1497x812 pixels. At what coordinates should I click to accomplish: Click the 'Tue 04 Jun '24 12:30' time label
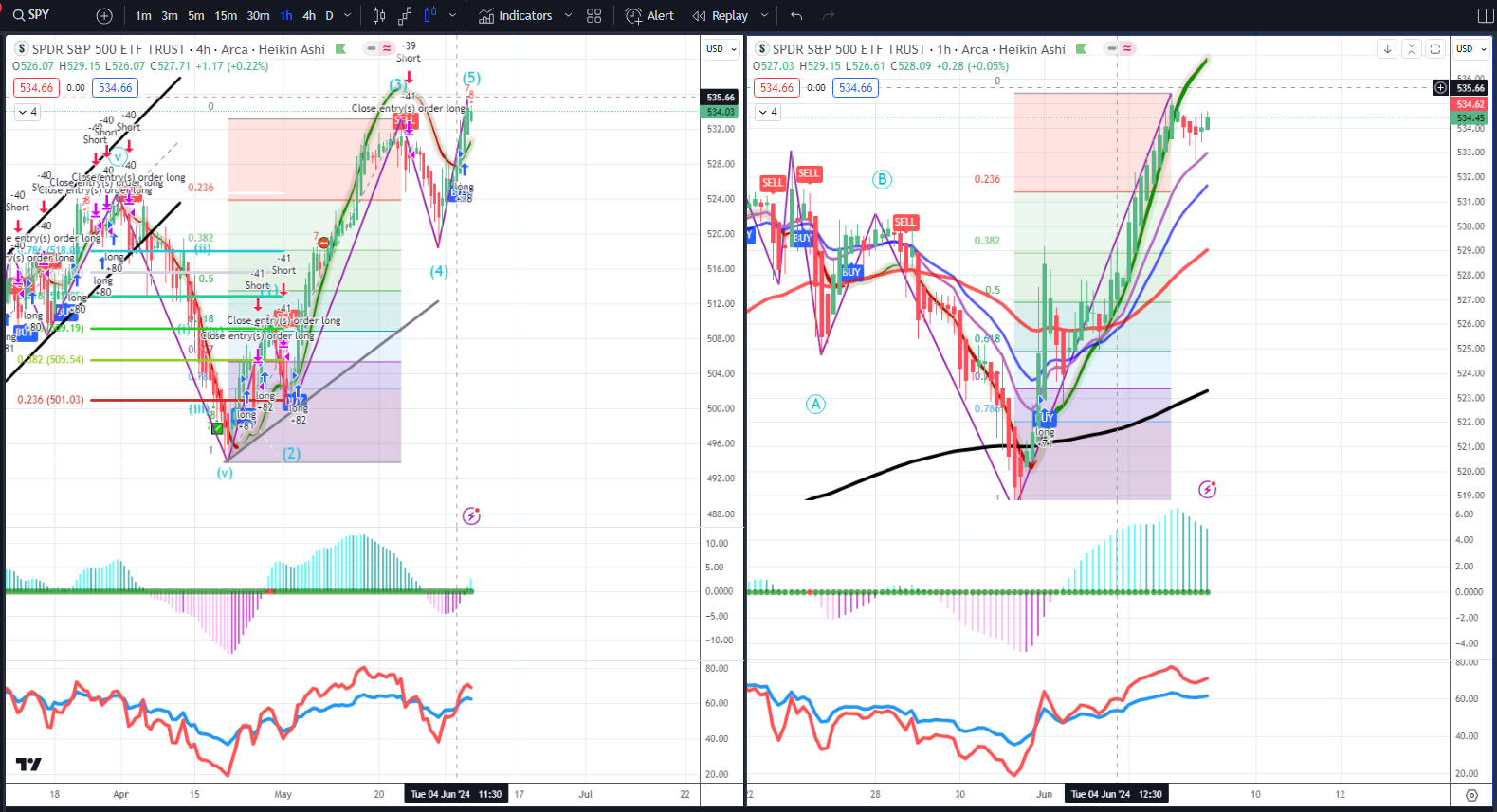click(1116, 794)
